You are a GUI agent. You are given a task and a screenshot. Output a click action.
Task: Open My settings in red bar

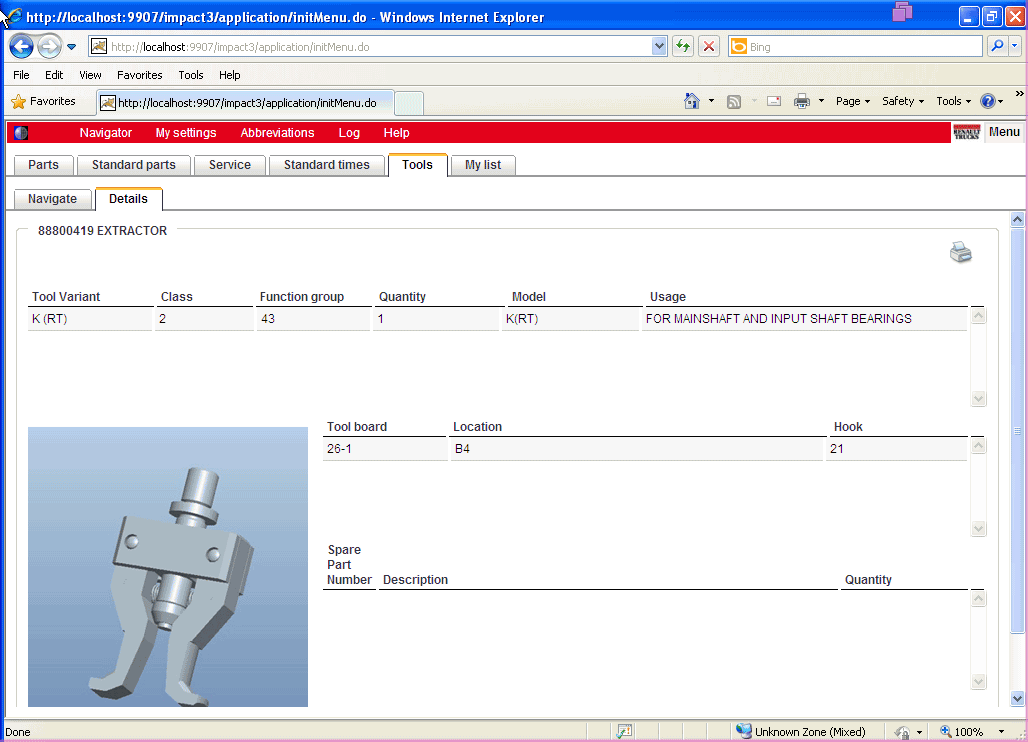(186, 133)
